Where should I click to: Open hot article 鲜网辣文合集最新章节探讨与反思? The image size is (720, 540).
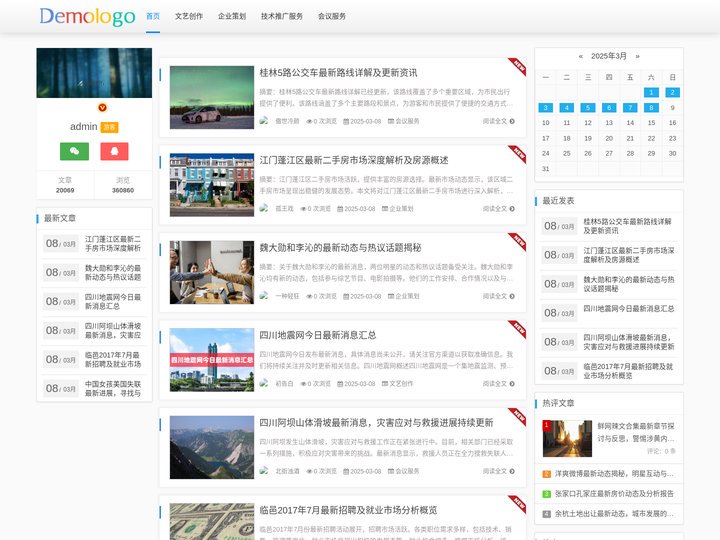636,432
